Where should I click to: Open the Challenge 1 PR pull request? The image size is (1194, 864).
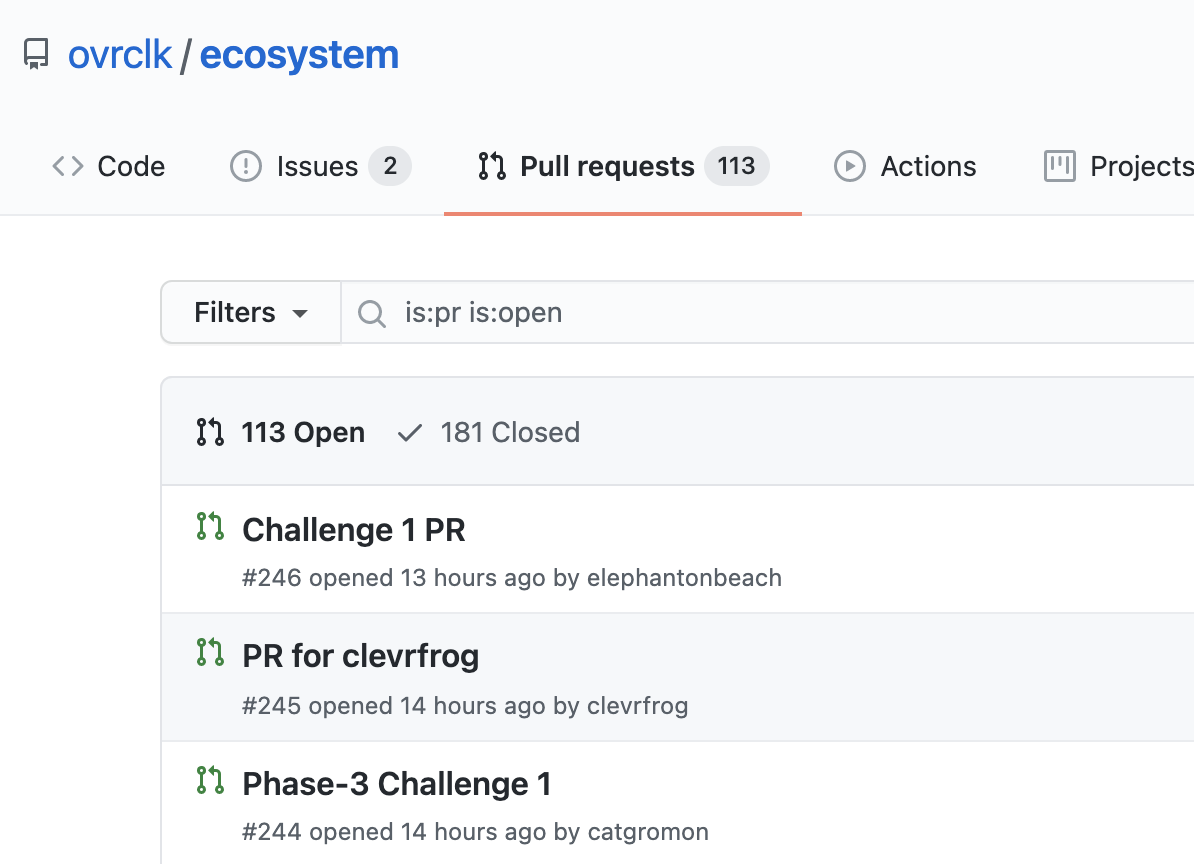(354, 529)
